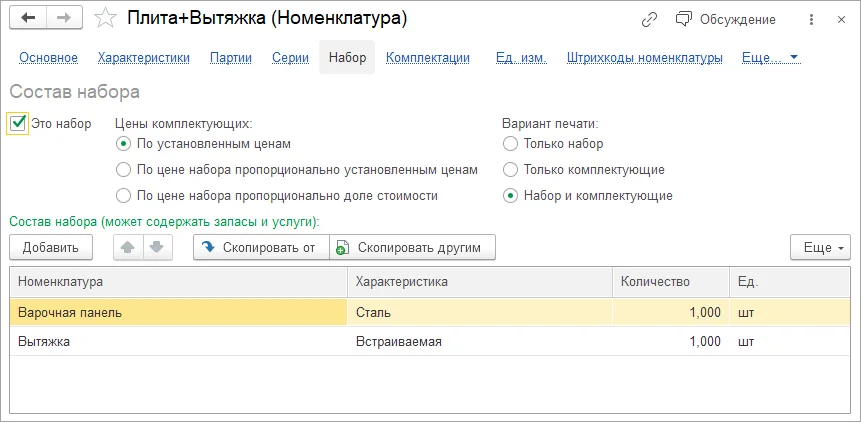Go forward with the right arrow button
The image size is (861, 422).
click(64, 19)
